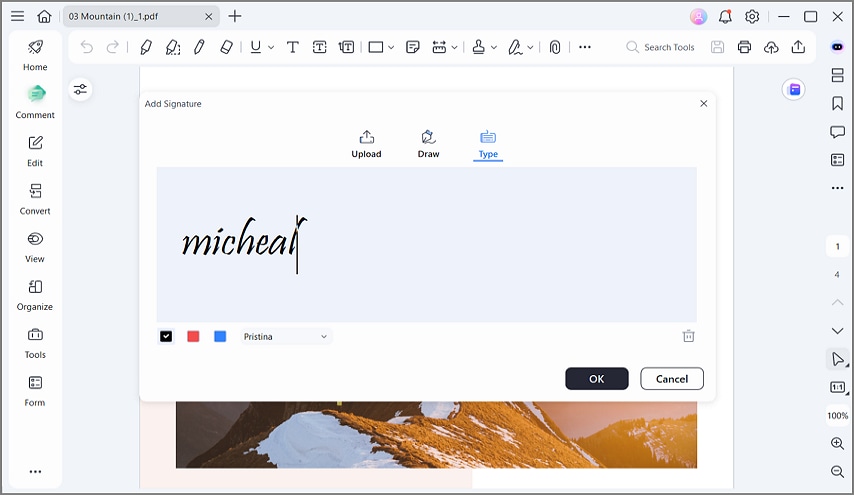Expand stamp options dropdown
Viewport: 854px width, 495px height.
pos(494,48)
